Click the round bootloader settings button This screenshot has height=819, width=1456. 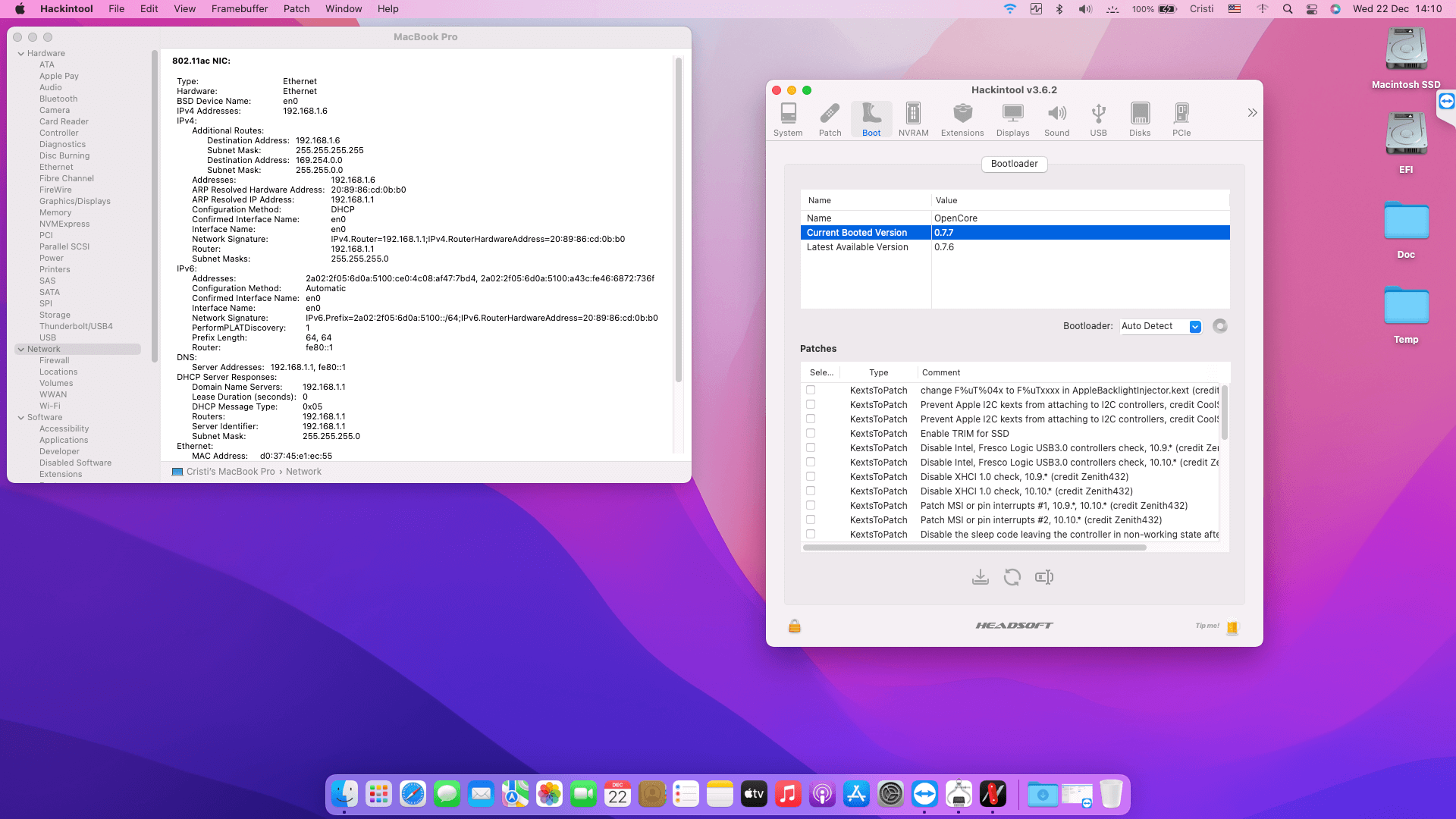pos(1219,326)
